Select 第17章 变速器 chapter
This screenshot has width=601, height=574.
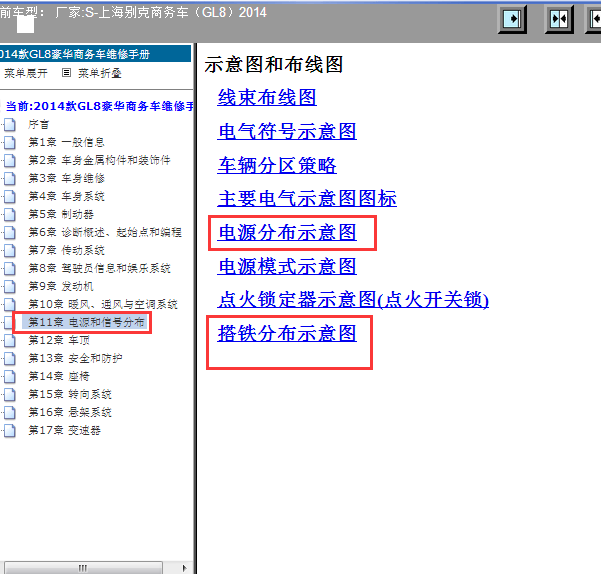(x=64, y=430)
